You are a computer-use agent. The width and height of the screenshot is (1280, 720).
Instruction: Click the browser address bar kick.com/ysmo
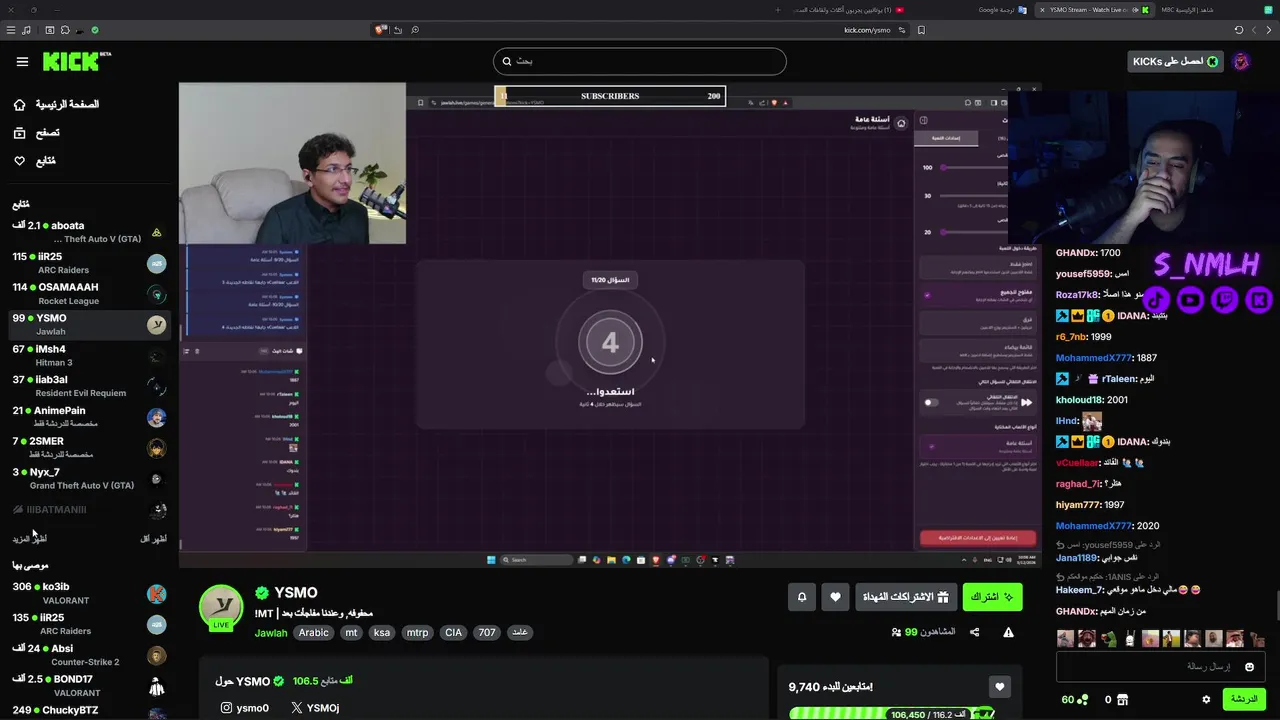click(x=867, y=30)
